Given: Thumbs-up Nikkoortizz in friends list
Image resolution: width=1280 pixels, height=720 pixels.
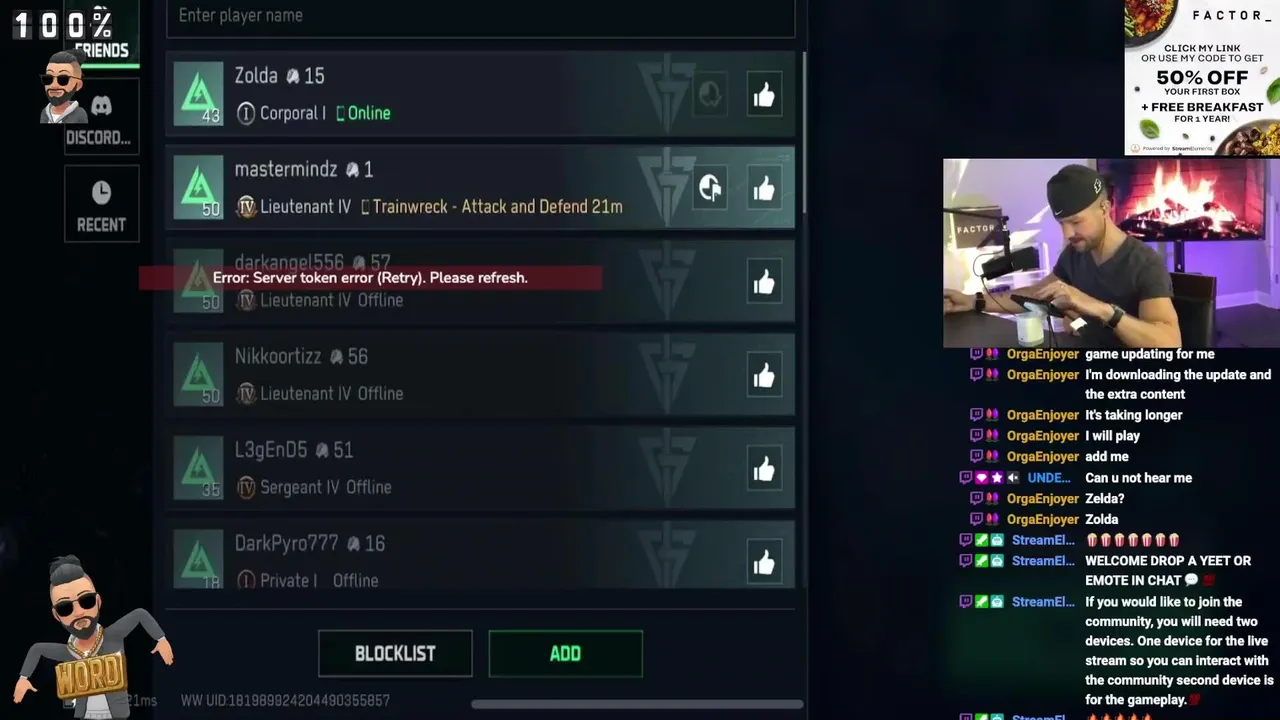Looking at the screenshot, I should pyautogui.click(x=764, y=376).
